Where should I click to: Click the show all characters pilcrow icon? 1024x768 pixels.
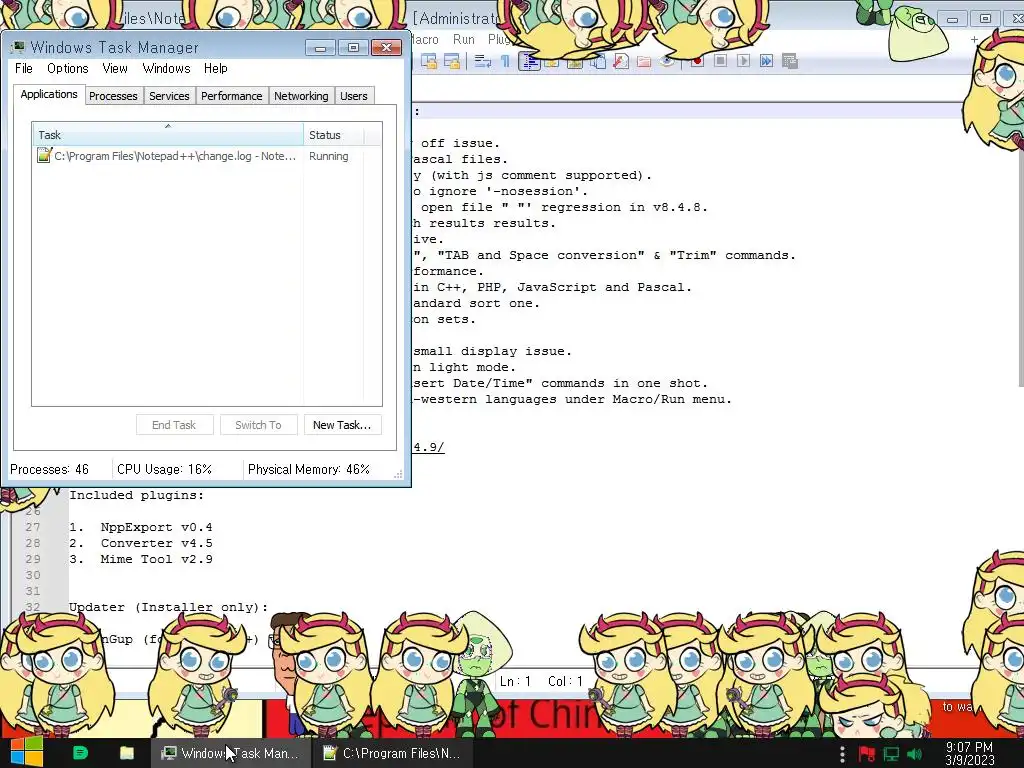505,61
